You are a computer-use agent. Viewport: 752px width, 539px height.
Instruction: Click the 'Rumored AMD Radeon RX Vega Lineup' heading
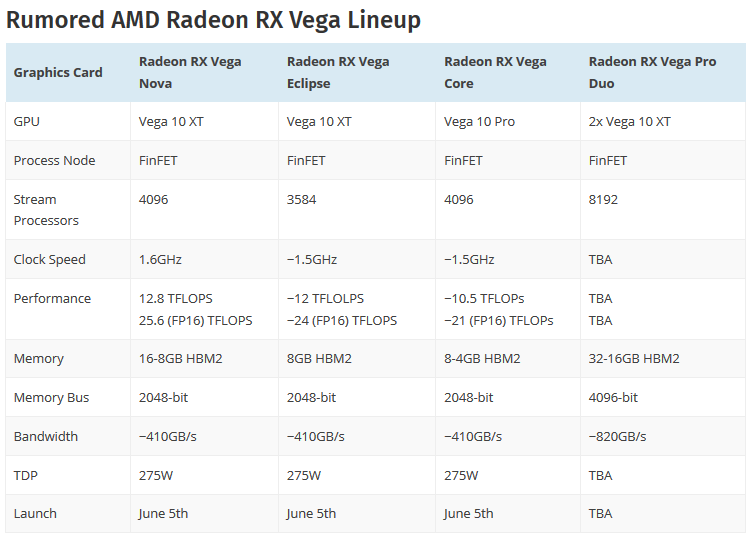pos(213,20)
